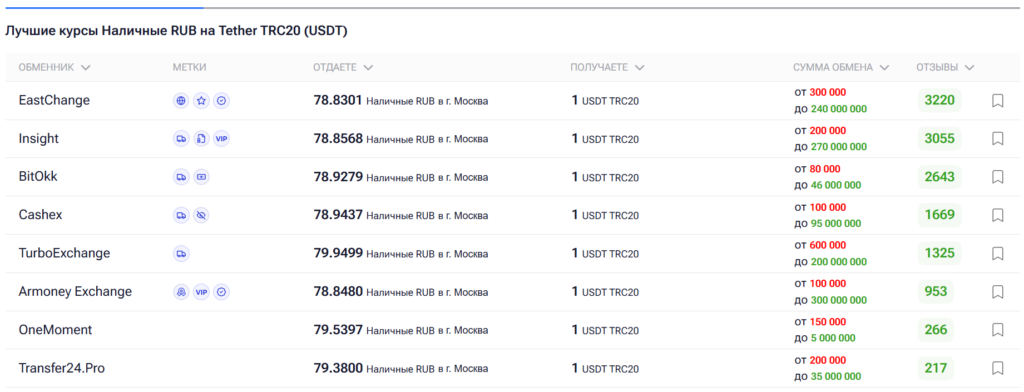Screen dimensions: 1024x392
Task: Open the Transfer24.Pro exchanger link
Action: pyautogui.click(x=61, y=368)
